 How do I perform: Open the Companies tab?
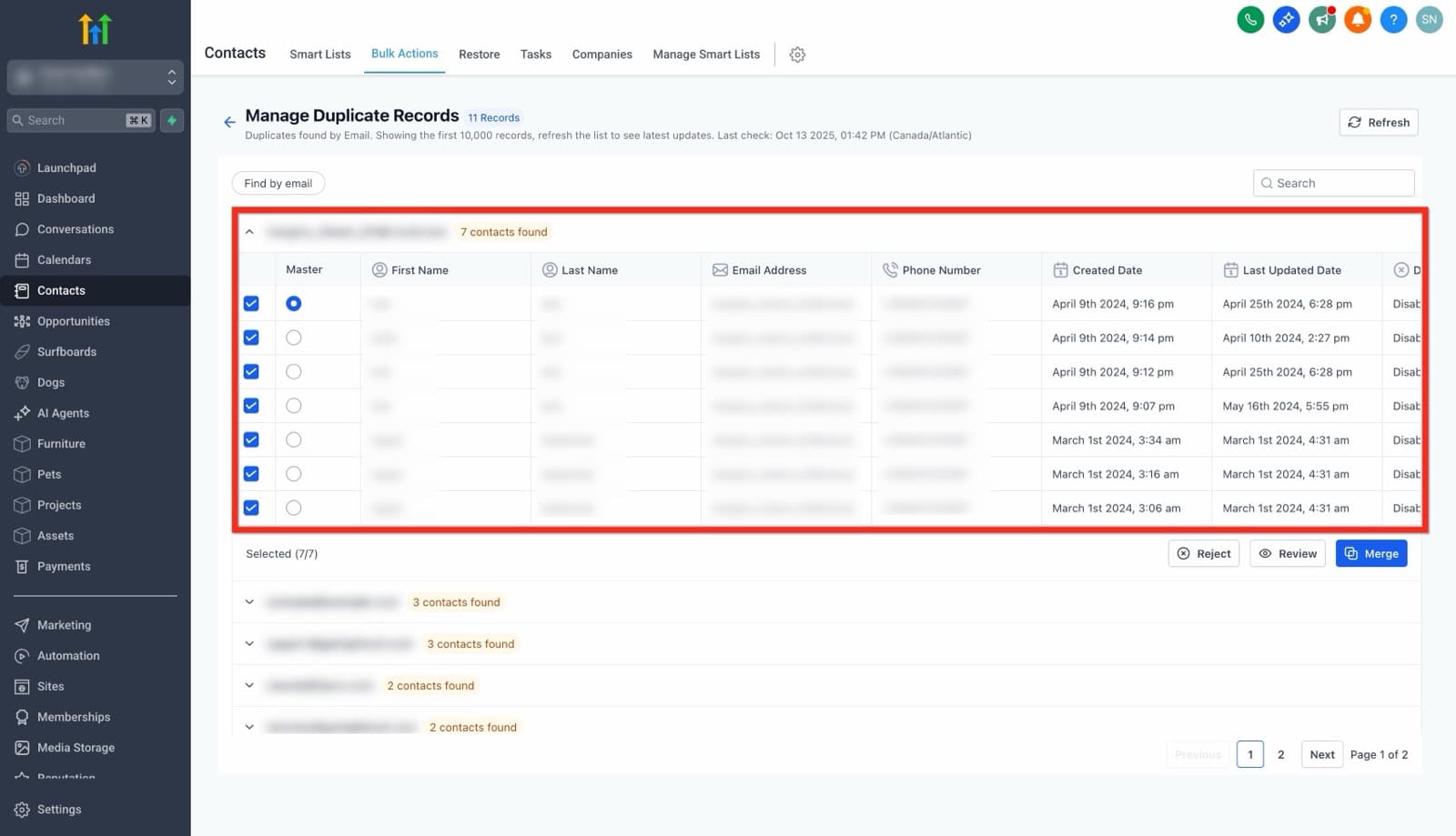(x=602, y=55)
